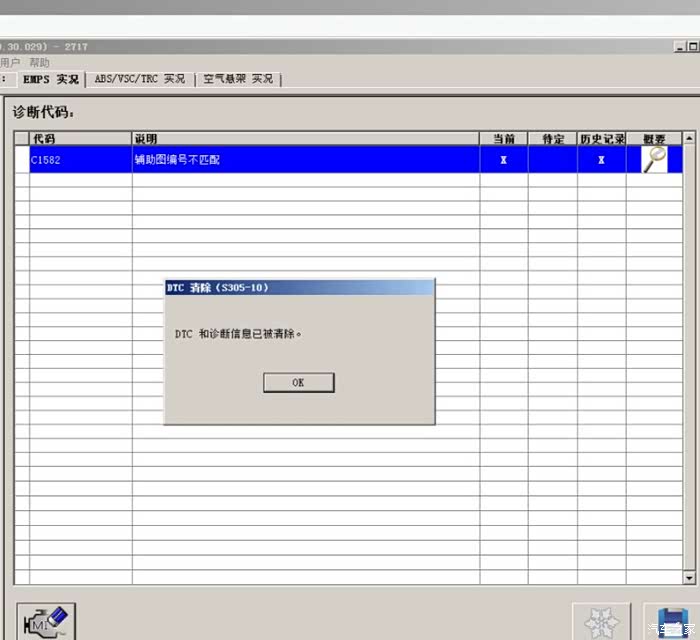The height and width of the screenshot is (640, 700).
Task: Click the save floppy disk icon
Action: [x=668, y=622]
